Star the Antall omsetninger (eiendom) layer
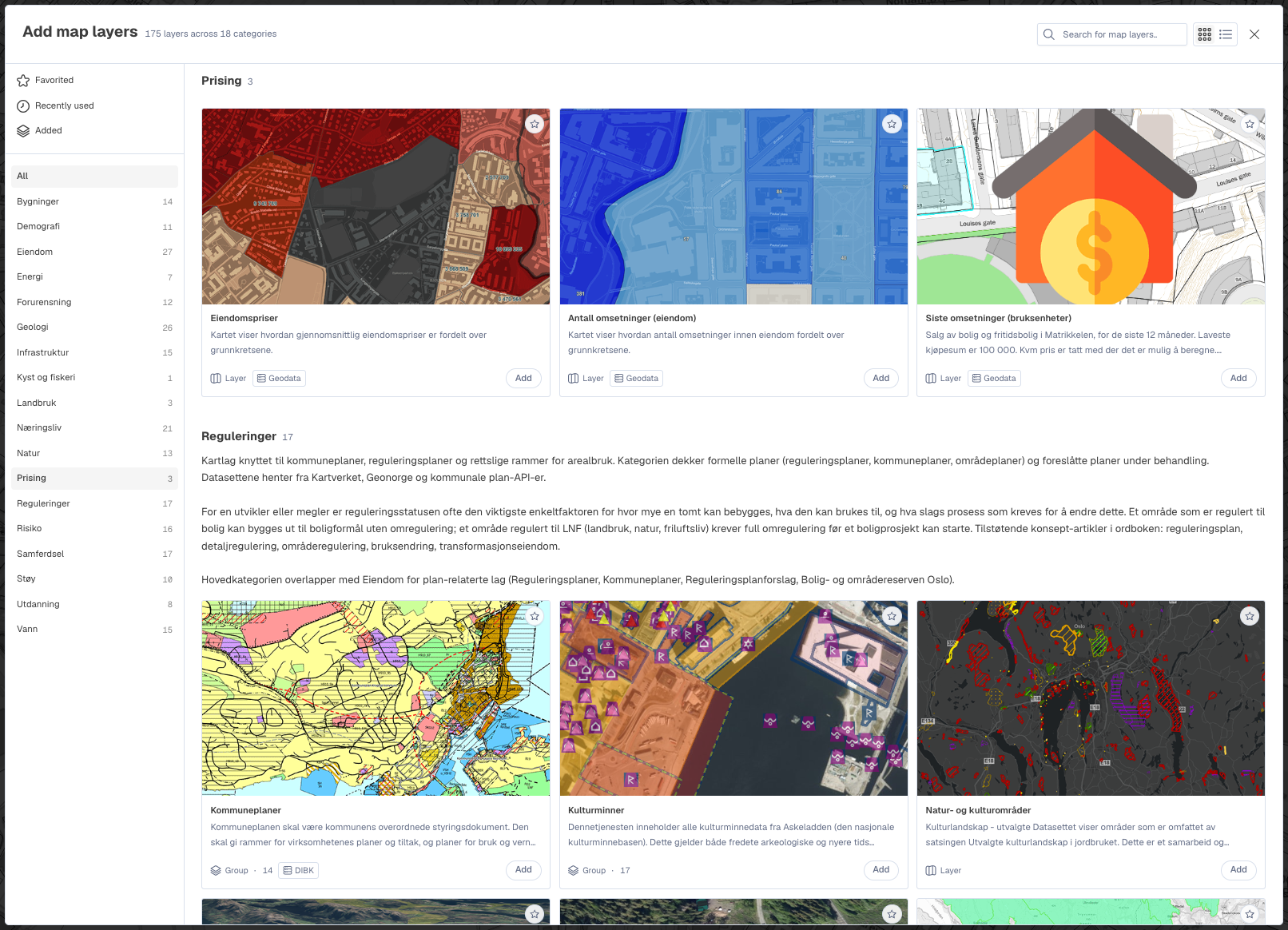The width and height of the screenshot is (1288, 930). pyautogui.click(x=892, y=124)
